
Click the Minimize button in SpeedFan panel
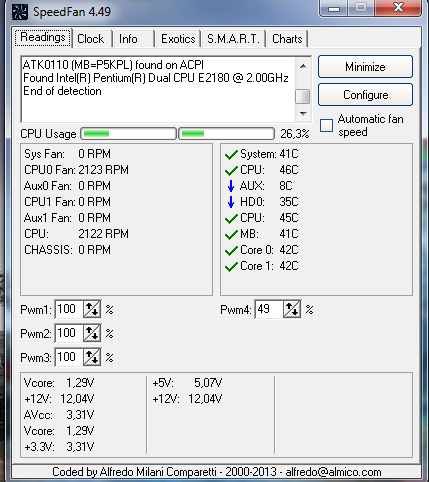point(365,67)
